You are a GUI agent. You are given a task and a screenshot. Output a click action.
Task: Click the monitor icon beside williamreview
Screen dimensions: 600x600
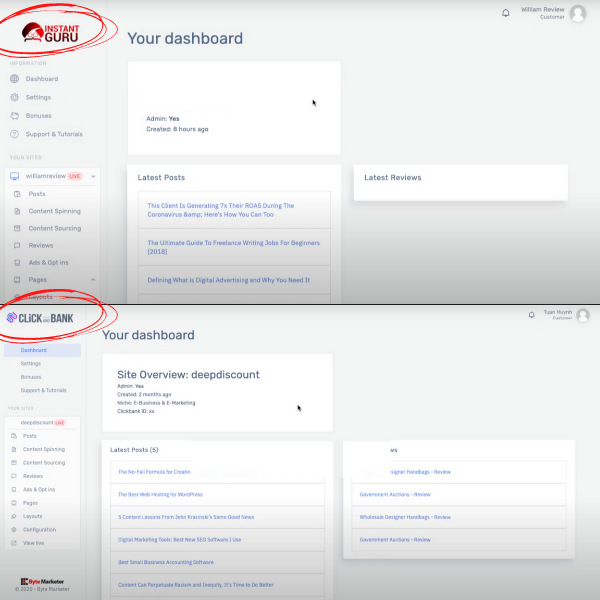[15, 176]
